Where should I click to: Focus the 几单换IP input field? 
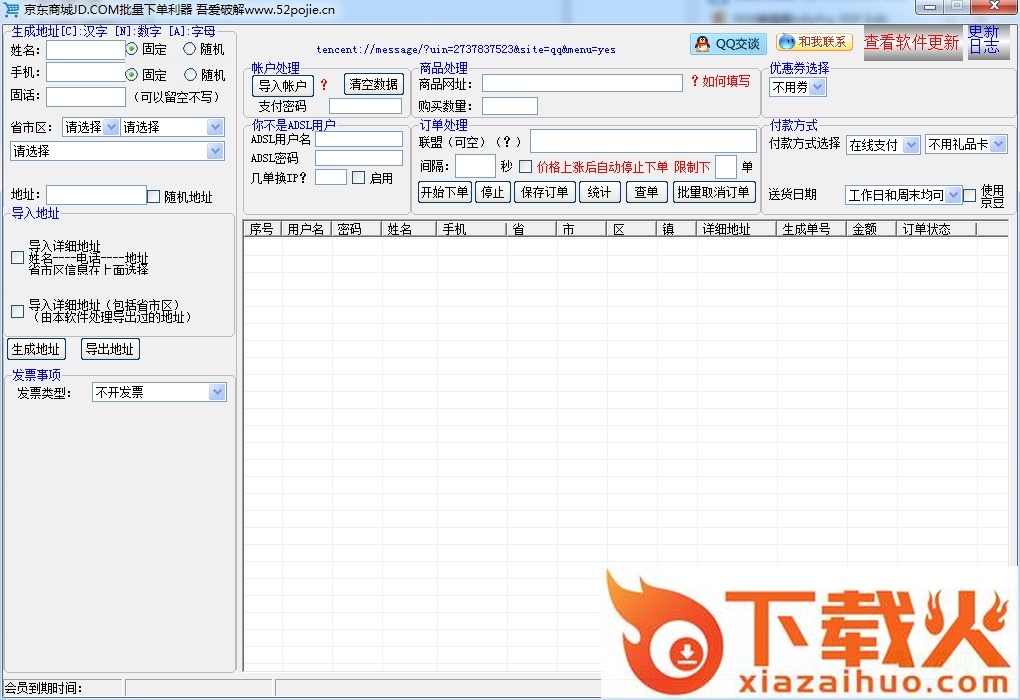[331, 177]
